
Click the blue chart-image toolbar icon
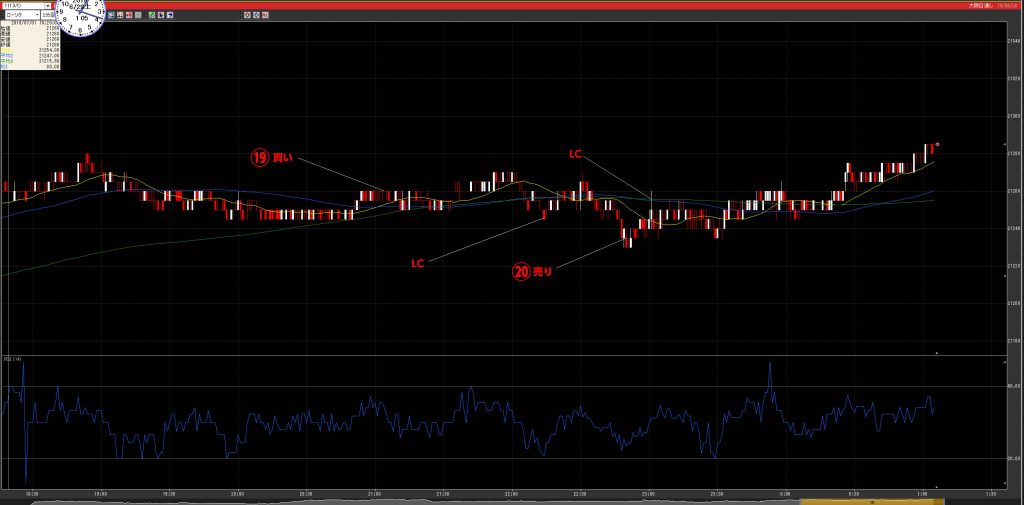click(111, 15)
